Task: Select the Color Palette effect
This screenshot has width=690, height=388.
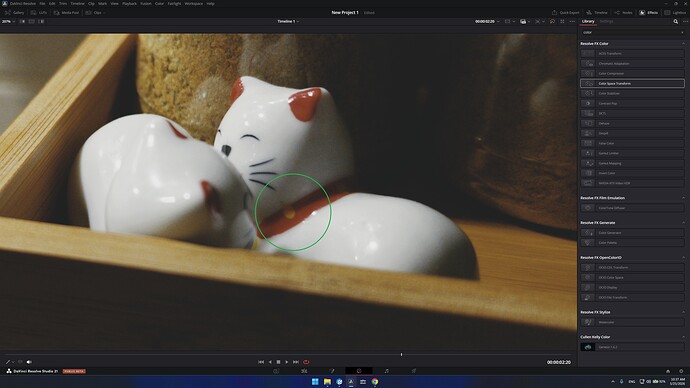Action: 632,243
